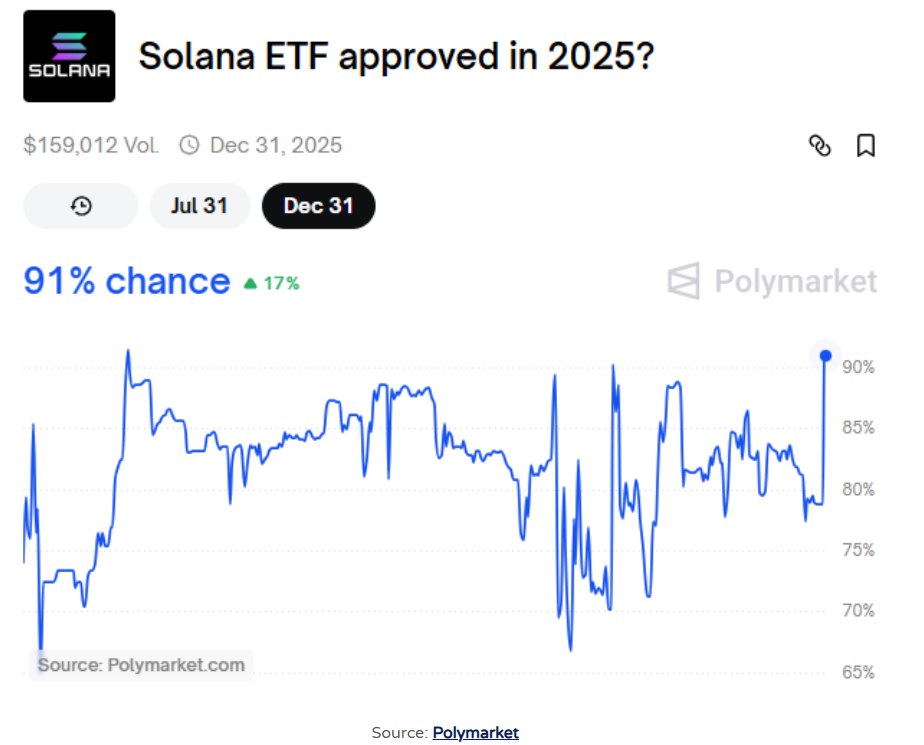Click the 65% axis label
Viewport: 924px width, 745px height.
point(858,672)
